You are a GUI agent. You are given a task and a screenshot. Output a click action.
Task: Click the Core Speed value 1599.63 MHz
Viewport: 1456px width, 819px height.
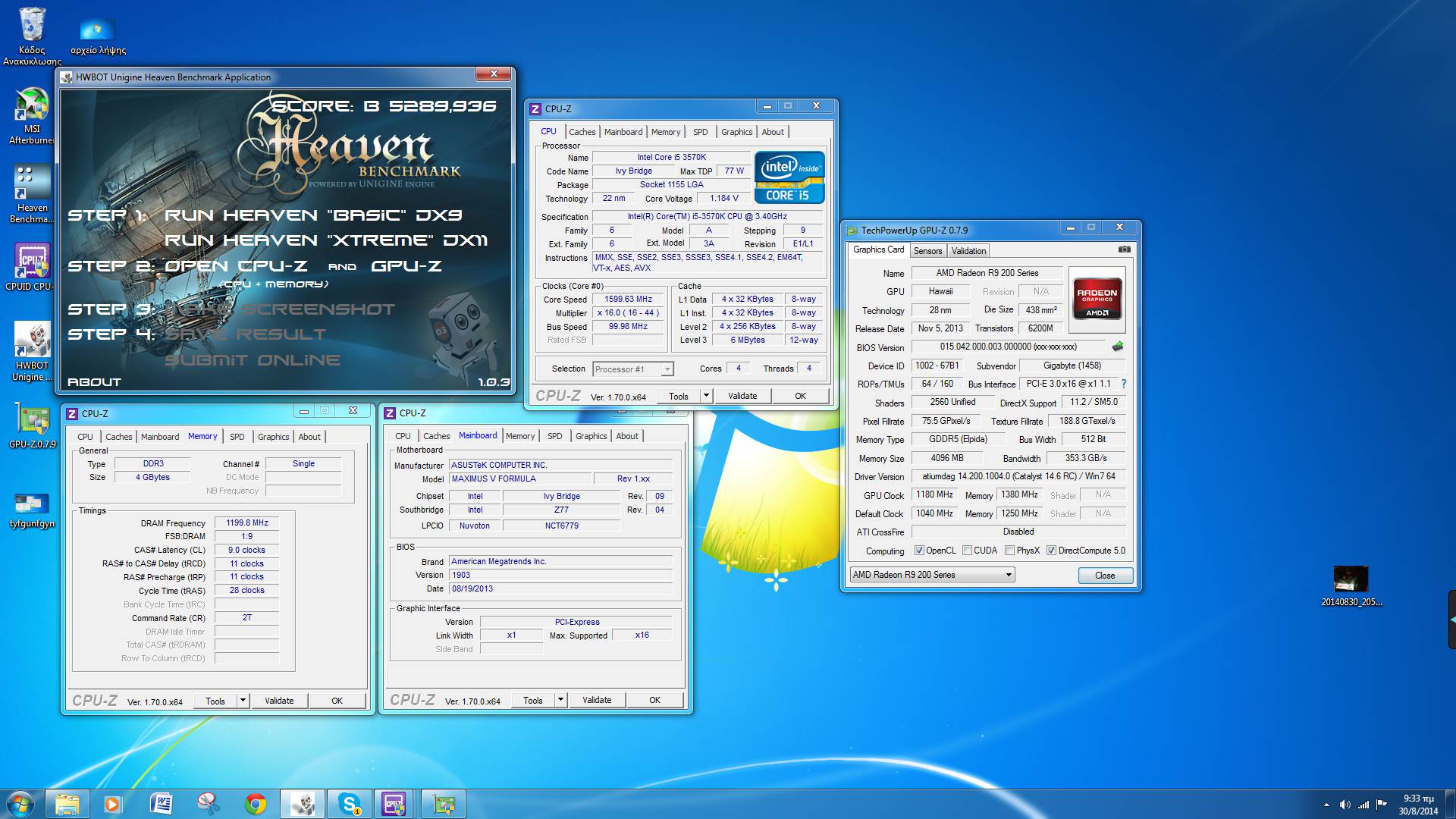click(629, 300)
